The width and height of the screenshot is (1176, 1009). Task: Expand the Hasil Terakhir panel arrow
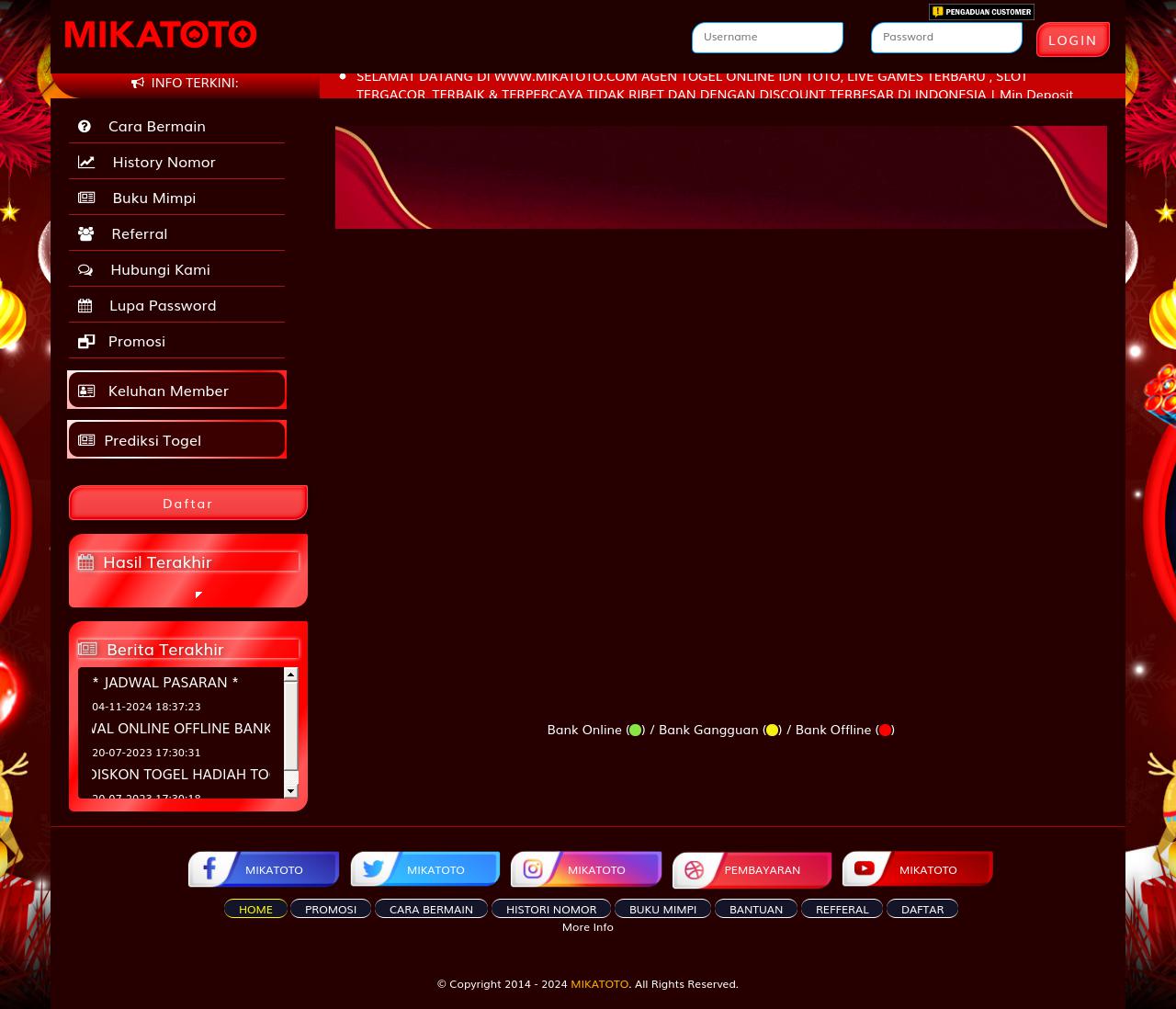[x=198, y=595]
